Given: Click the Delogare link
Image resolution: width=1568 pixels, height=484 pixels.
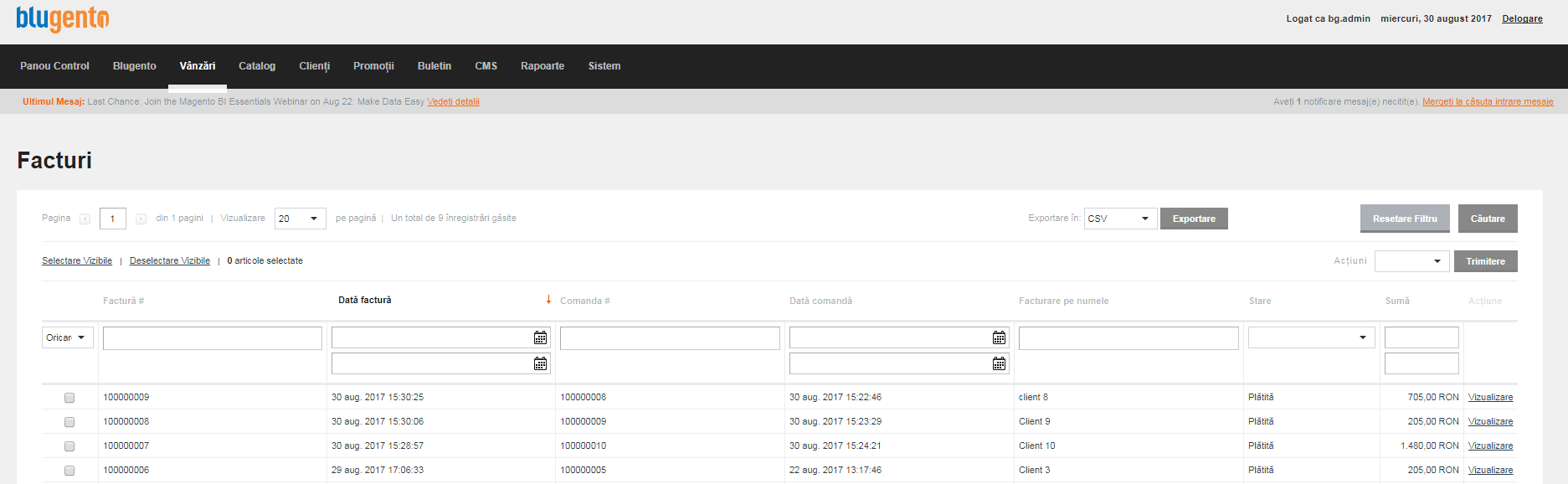Looking at the screenshot, I should [1522, 18].
